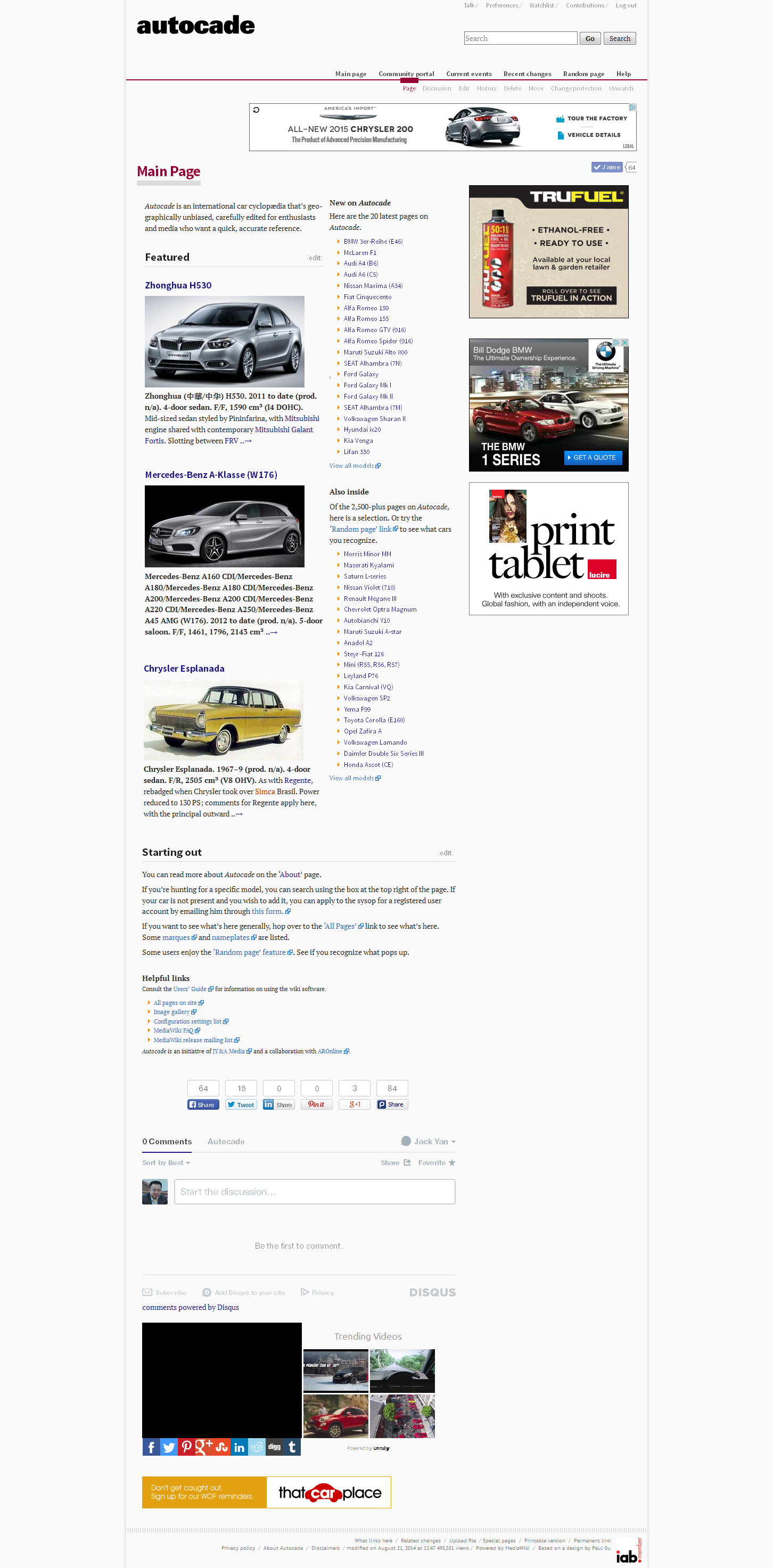Click the Twitter Tweet button
The width and height of the screenshot is (773, 1568).
click(241, 1104)
